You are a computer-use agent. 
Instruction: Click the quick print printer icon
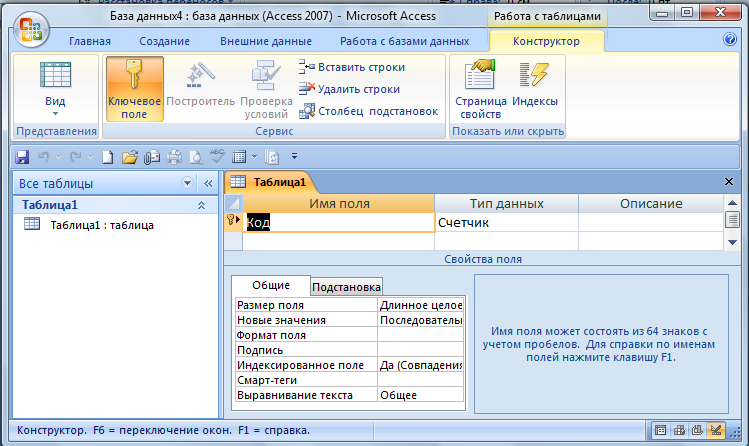[x=174, y=157]
